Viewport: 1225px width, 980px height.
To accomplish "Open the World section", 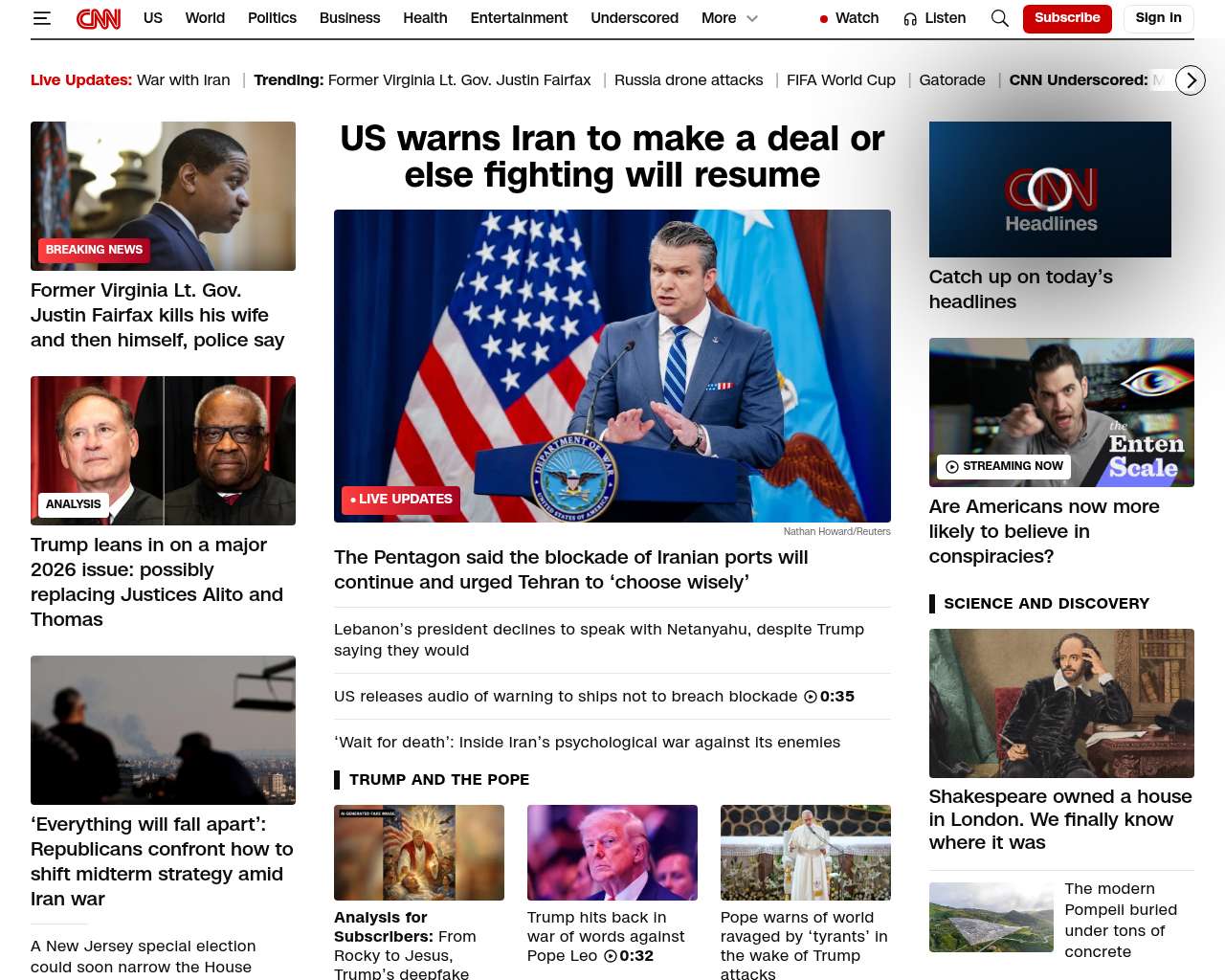I will point(205,18).
